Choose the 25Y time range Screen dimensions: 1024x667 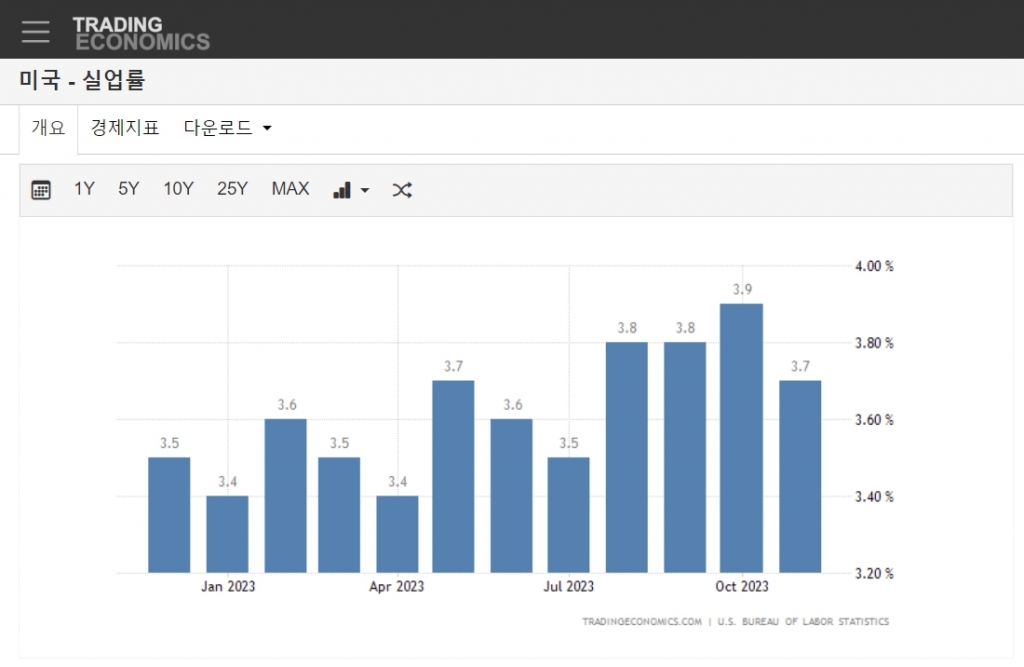click(x=232, y=189)
